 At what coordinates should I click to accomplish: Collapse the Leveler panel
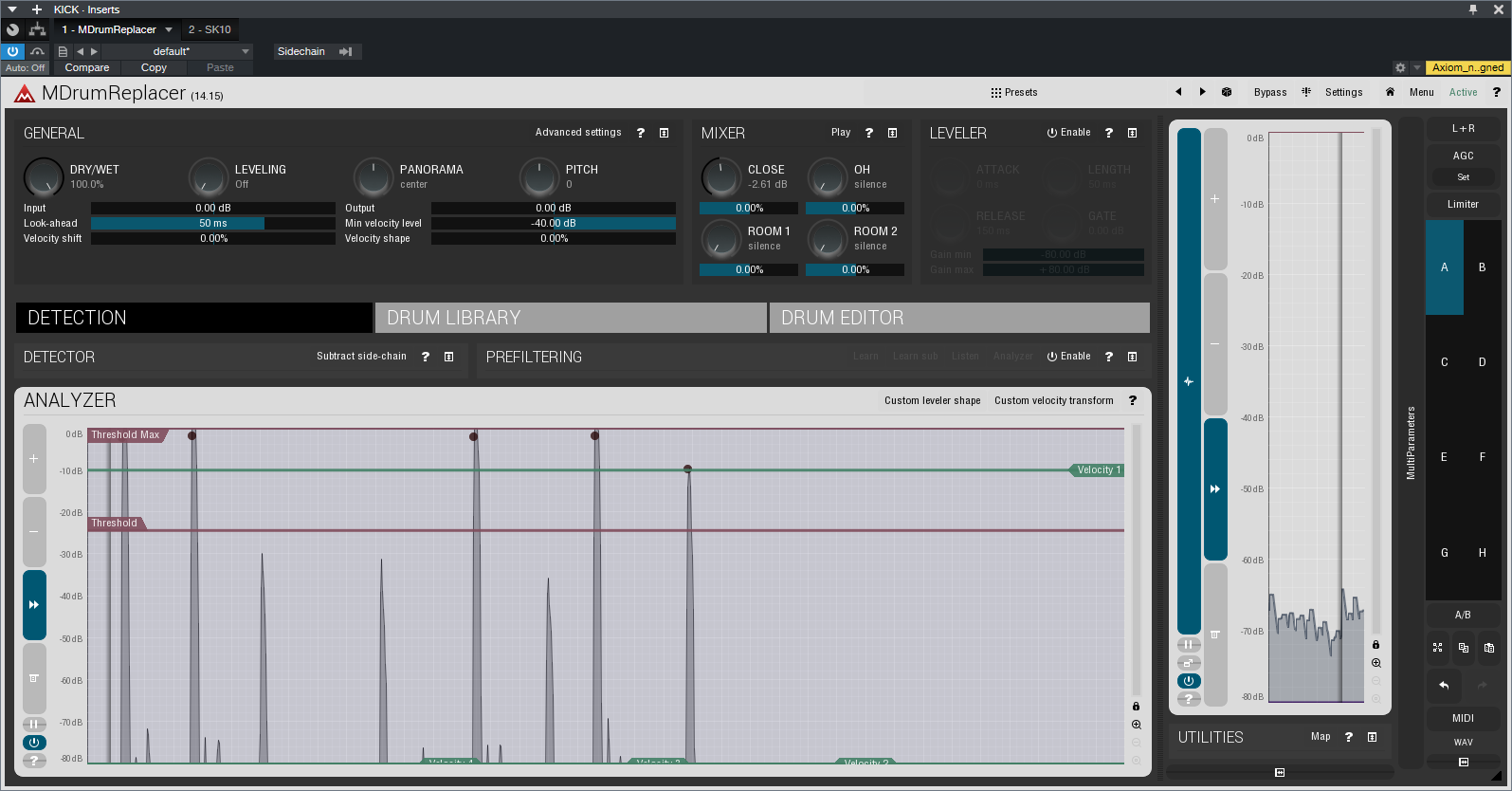pos(1133,133)
